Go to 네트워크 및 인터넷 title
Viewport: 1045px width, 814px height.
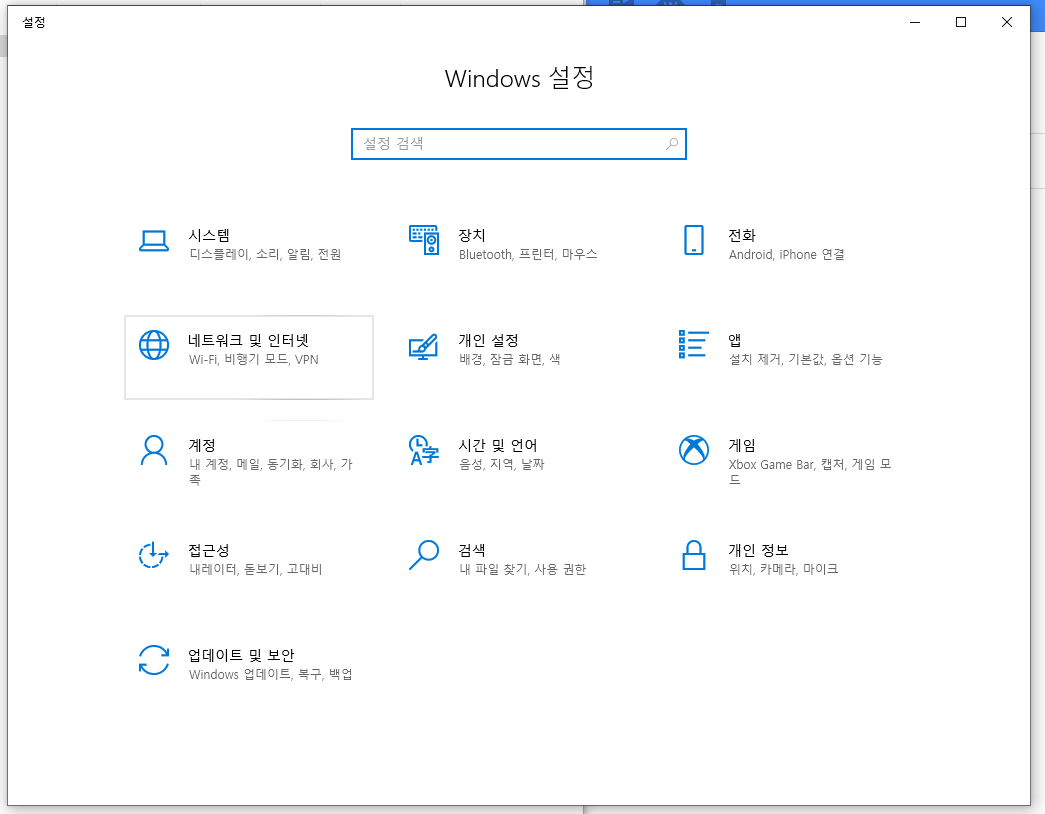point(249,341)
